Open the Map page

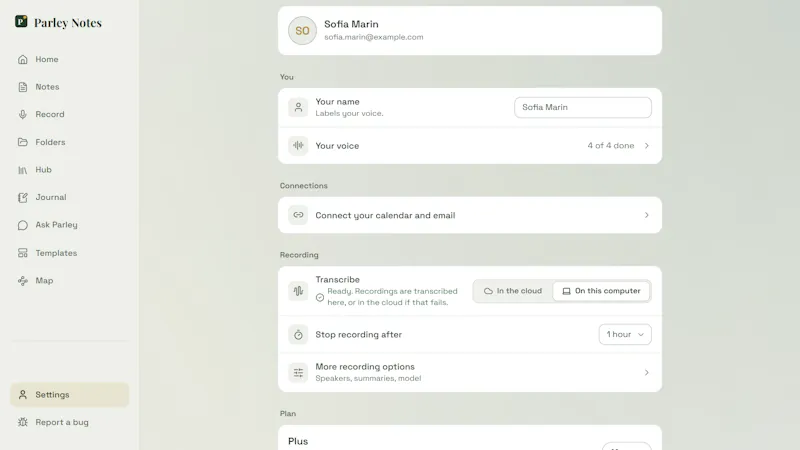pyautogui.click(x=69, y=281)
